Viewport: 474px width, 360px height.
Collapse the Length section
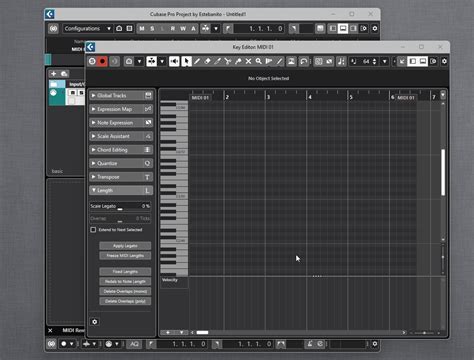[121, 190]
